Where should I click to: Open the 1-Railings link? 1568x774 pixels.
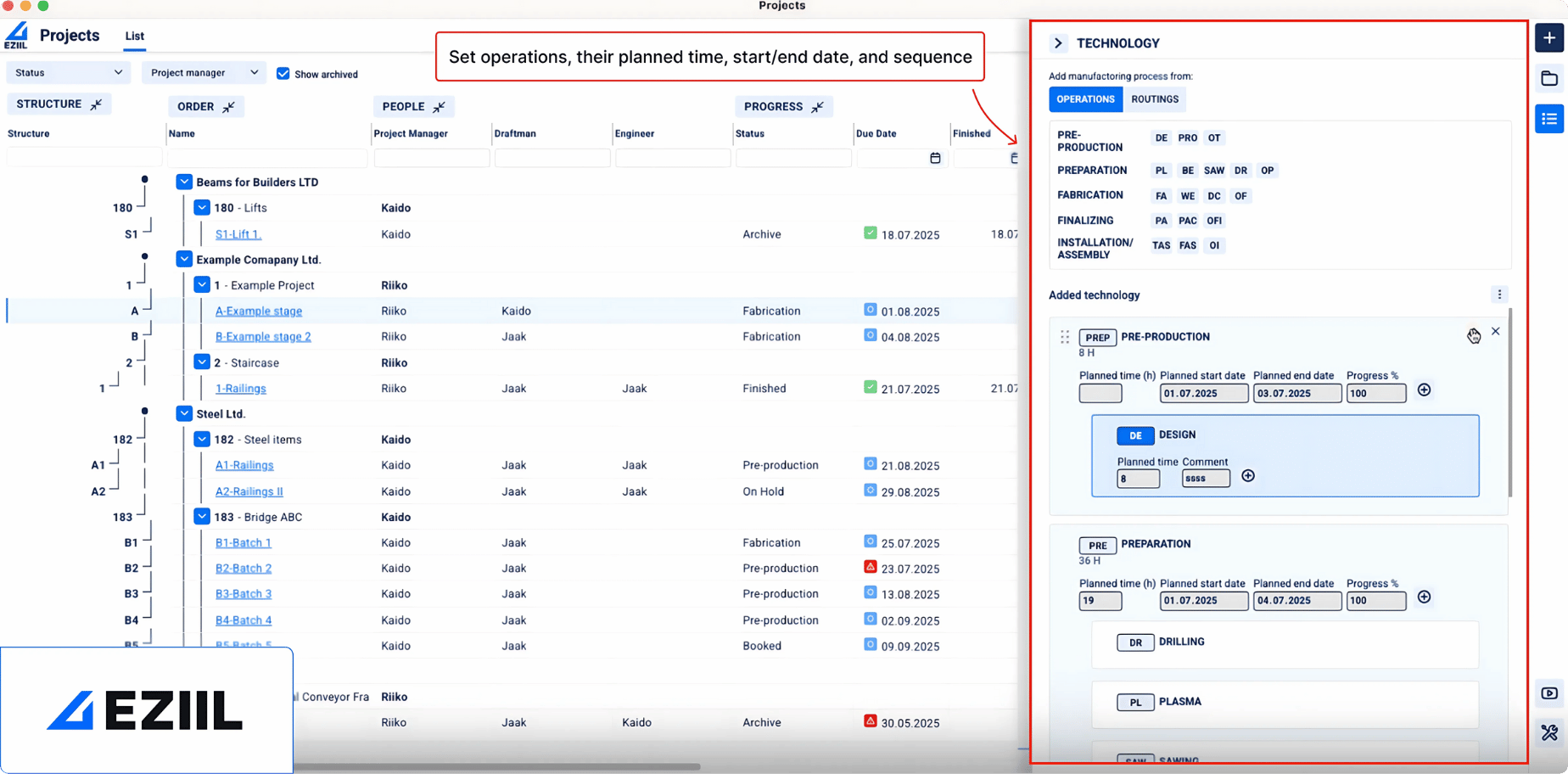tap(241, 389)
